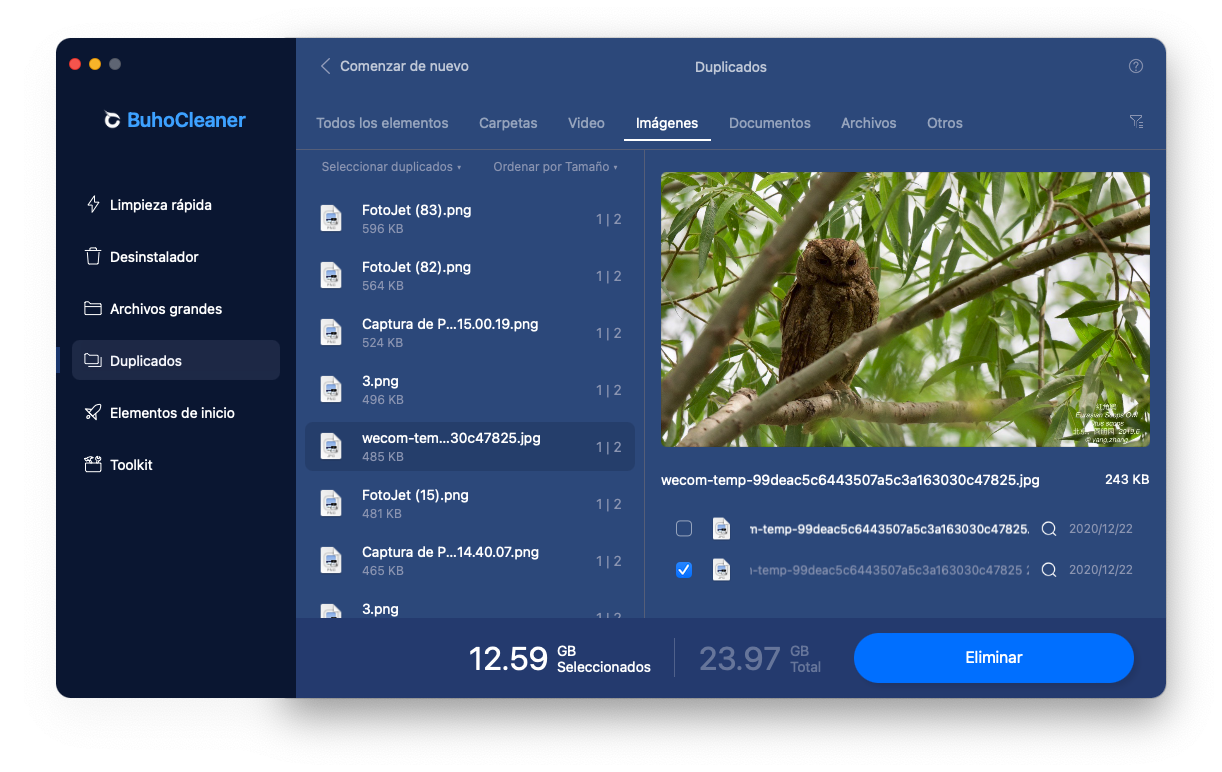The height and width of the screenshot is (772, 1222).
Task: Select Captura de P...15.00.19.png row
Action: tap(469, 332)
